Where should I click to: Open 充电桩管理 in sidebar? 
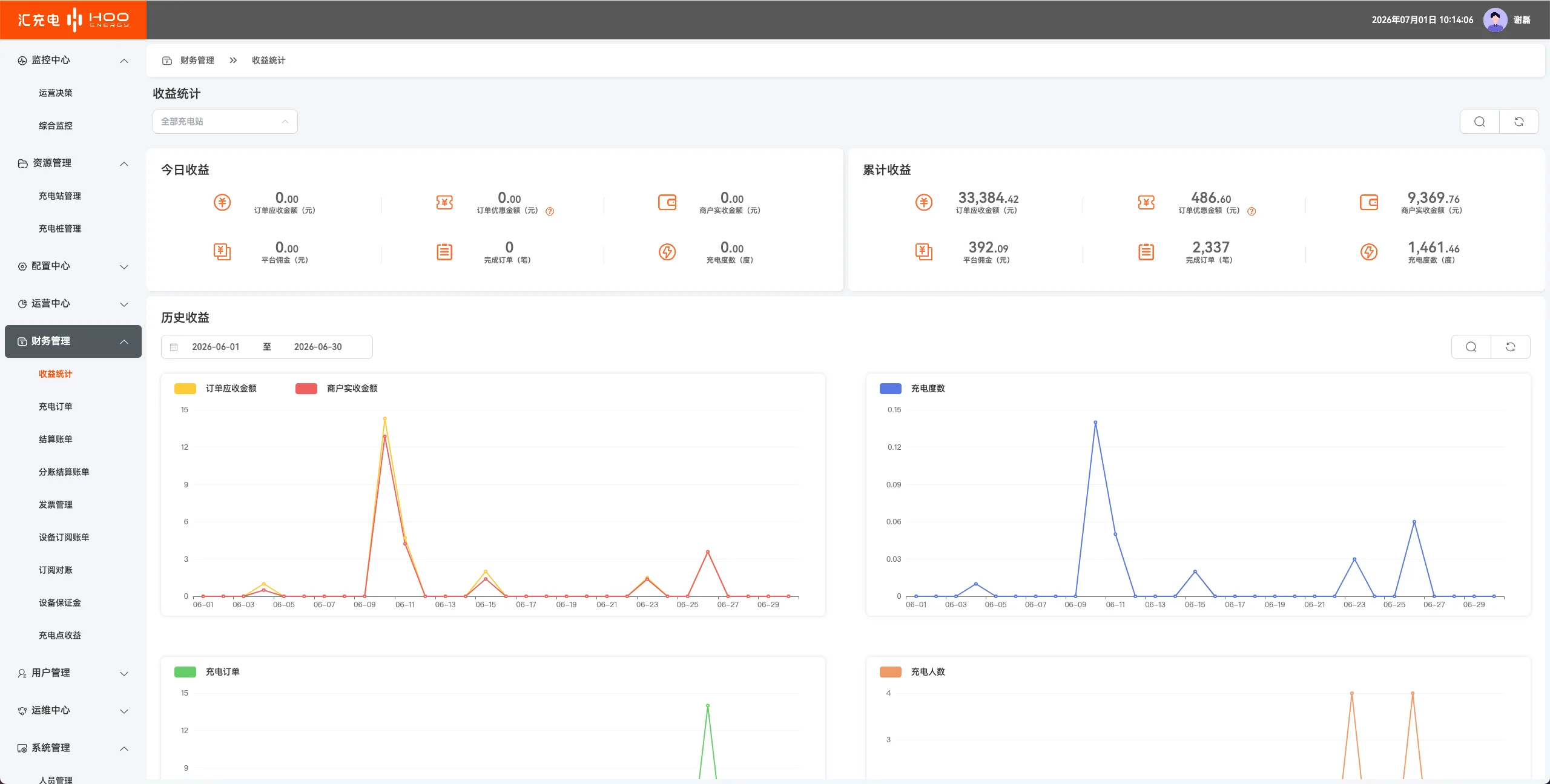point(60,228)
